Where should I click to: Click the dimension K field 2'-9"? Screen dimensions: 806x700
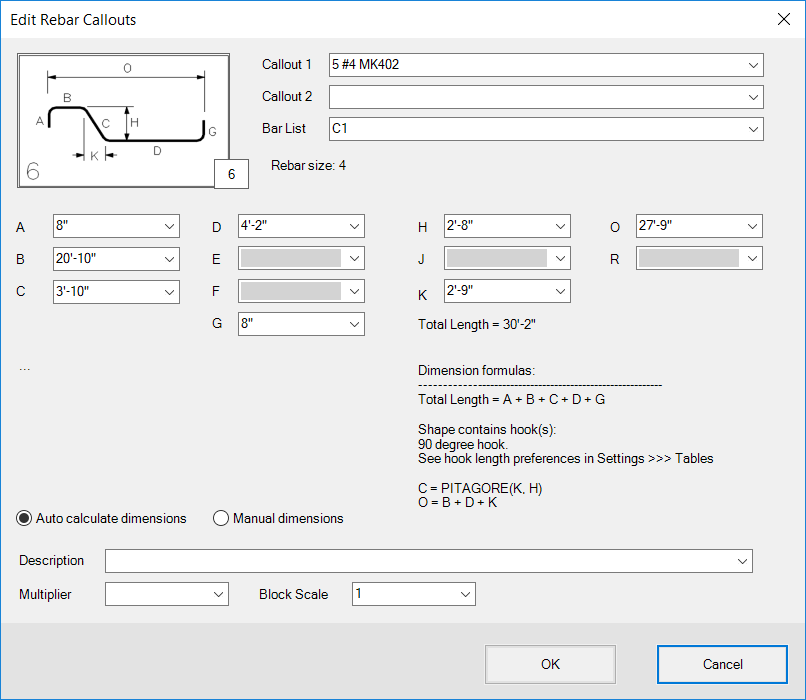click(507, 291)
